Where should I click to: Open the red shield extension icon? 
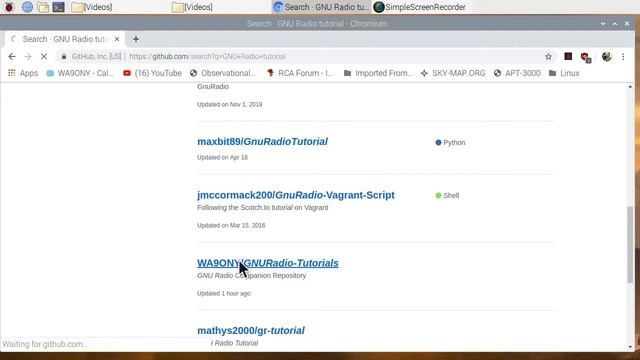point(586,57)
